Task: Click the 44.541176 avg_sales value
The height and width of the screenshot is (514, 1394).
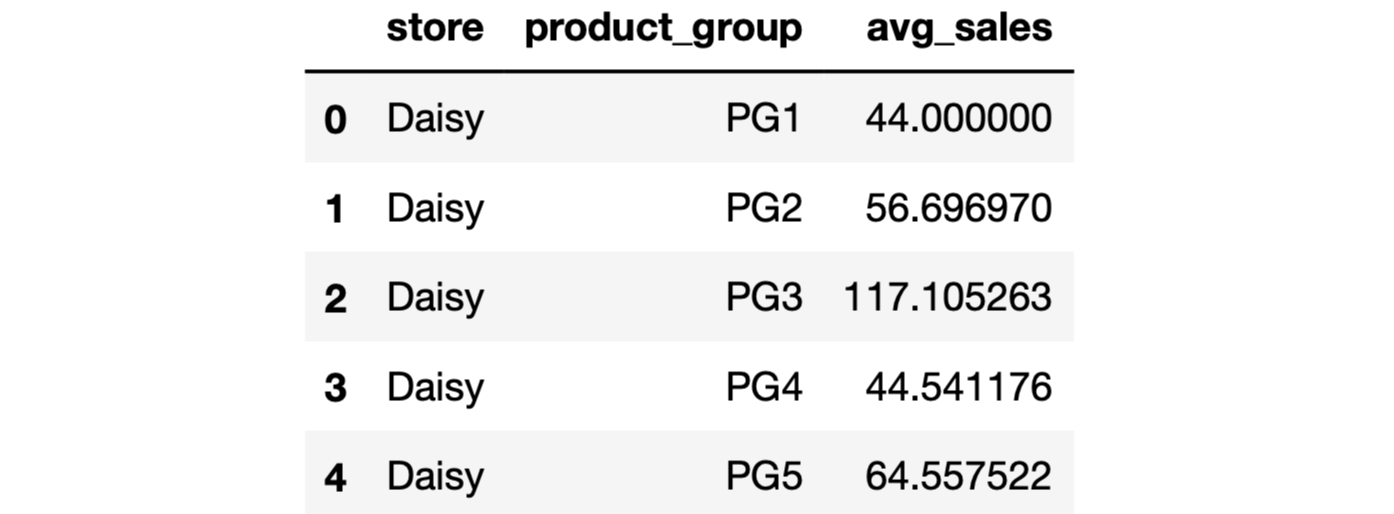Action: [x=958, y=386]
